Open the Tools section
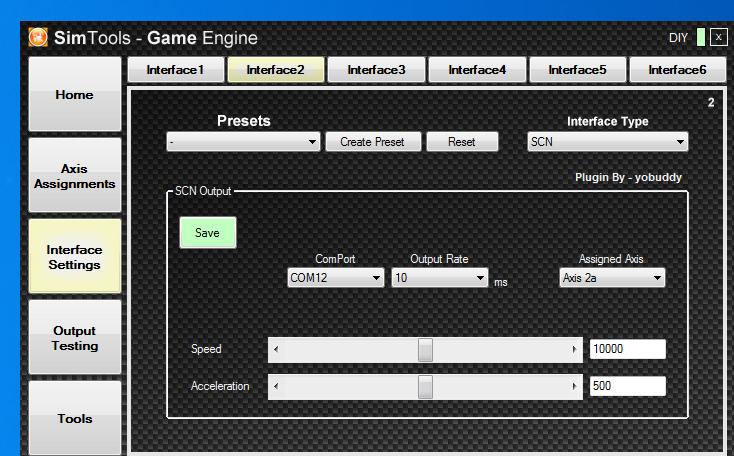This screenshot has height=456, width=734. (x=75, y=418)
